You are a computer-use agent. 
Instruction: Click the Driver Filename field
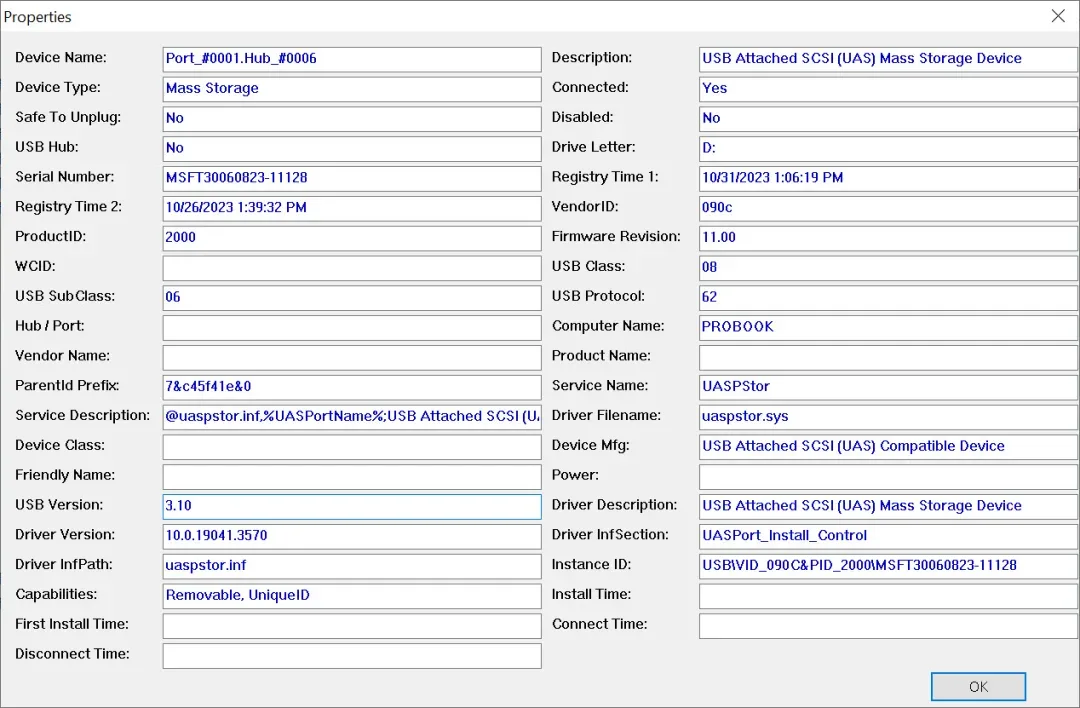[x=888, y=417]
